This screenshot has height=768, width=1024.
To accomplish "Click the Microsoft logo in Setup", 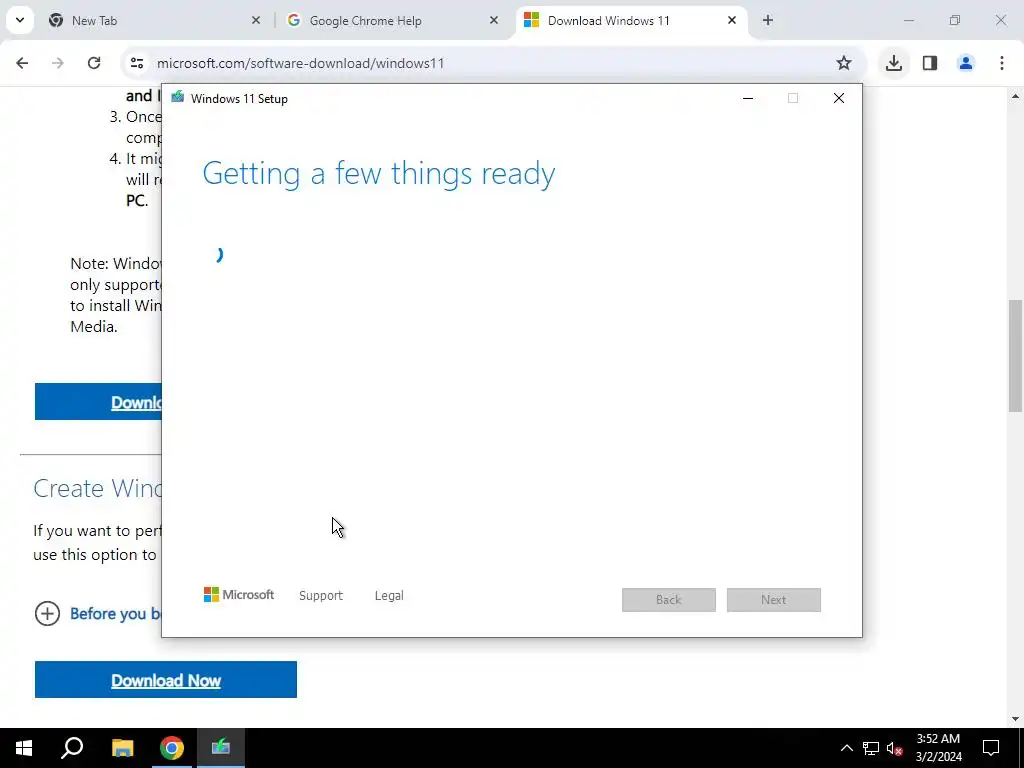I will click(x=239, y=594).
